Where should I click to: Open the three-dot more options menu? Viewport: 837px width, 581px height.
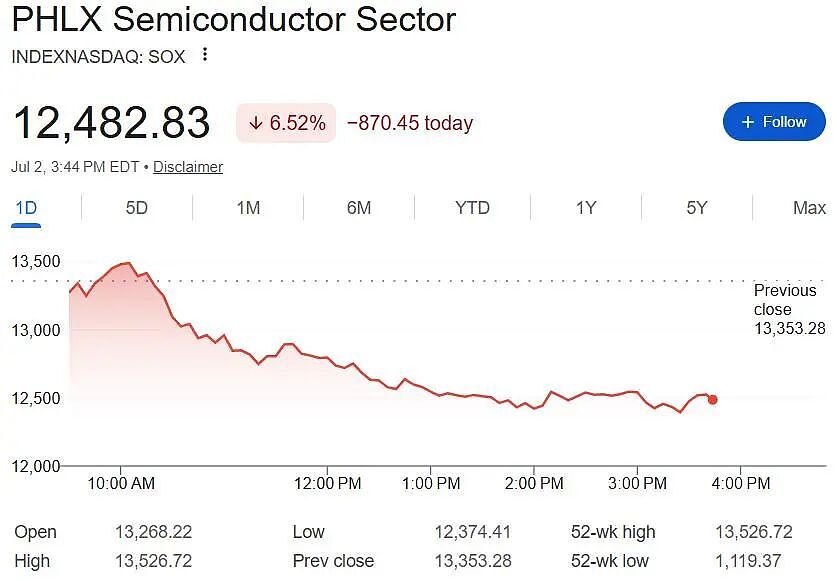coord(205,54)
